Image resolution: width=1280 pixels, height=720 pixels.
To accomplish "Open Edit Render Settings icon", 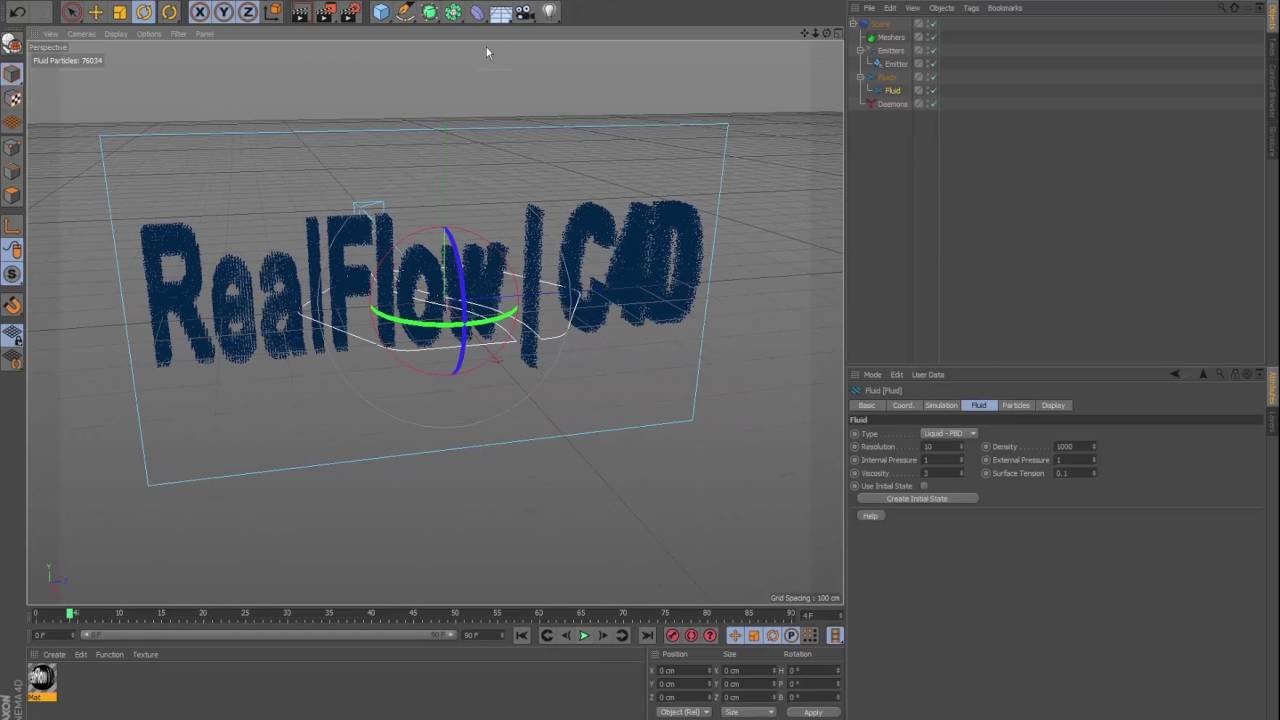I will pyautogui.click(x=350, y=12).
